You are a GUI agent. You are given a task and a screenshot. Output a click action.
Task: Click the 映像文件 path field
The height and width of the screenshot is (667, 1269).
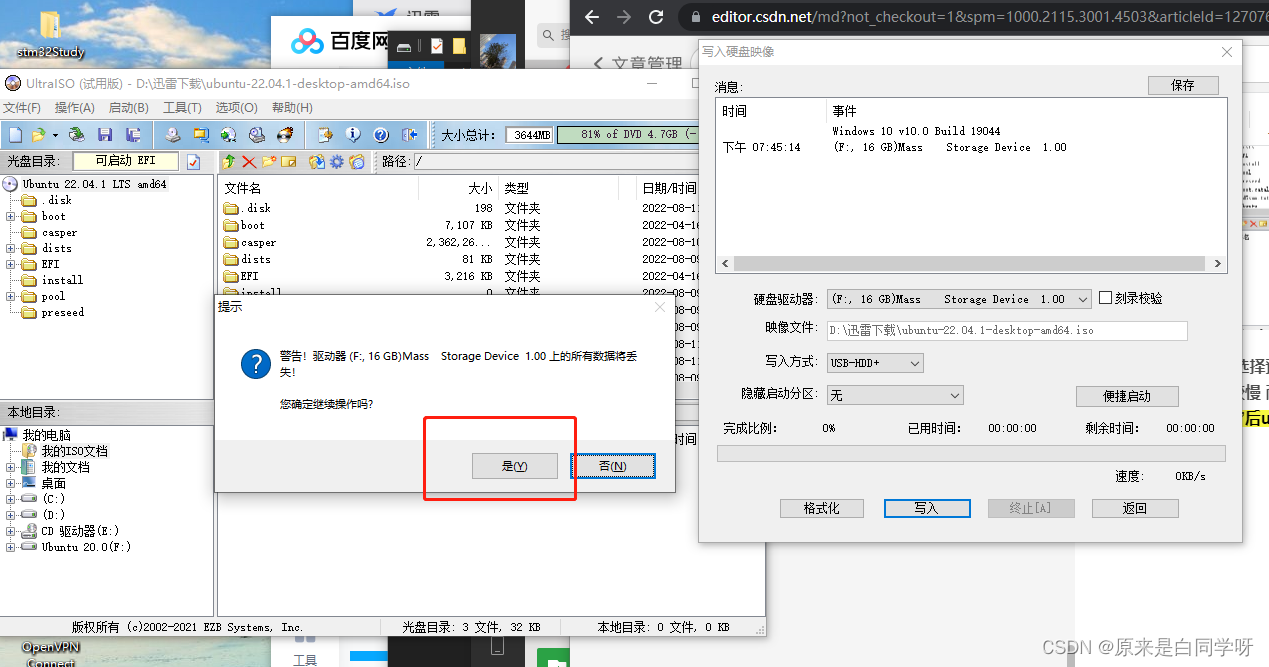pyautogui.click(x=1007, y=330)
